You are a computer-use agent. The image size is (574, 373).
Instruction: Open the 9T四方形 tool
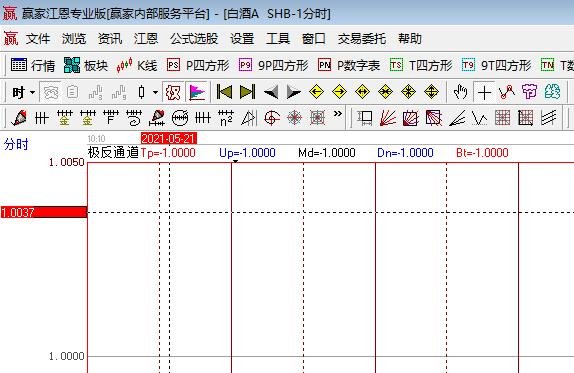coord(496,65)
